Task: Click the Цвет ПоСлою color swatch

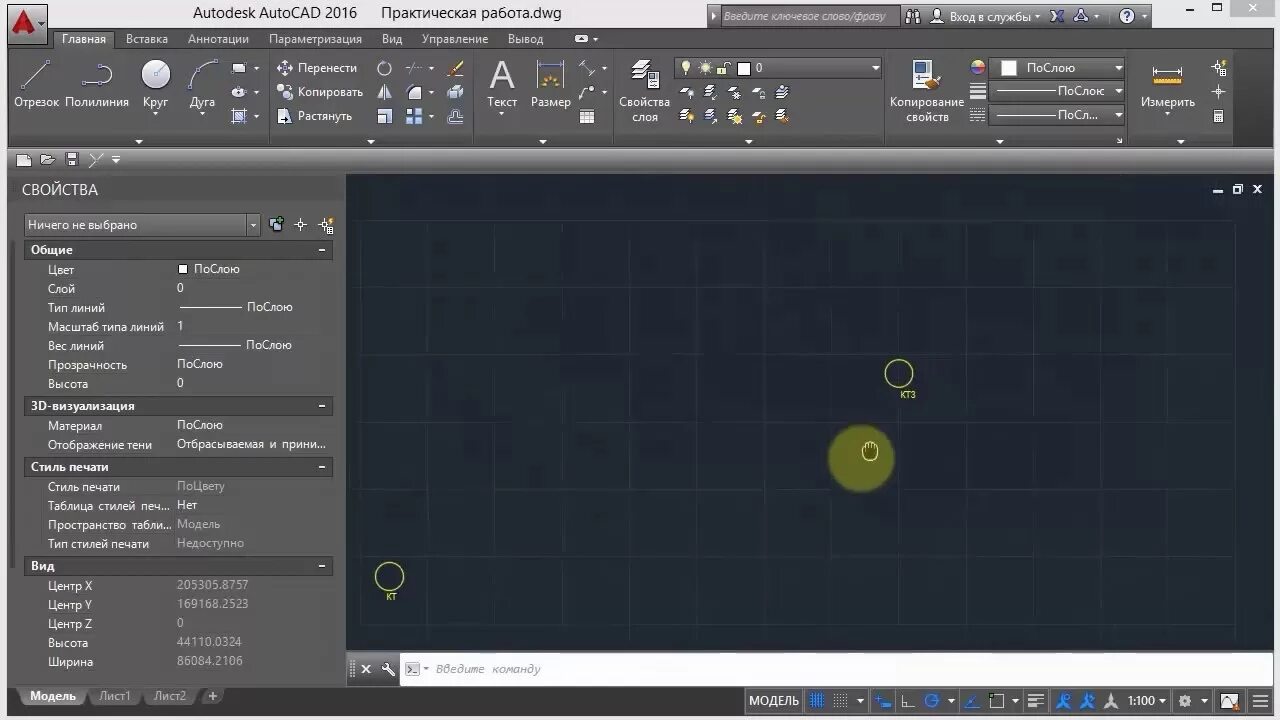Action: tap(183, 269)
